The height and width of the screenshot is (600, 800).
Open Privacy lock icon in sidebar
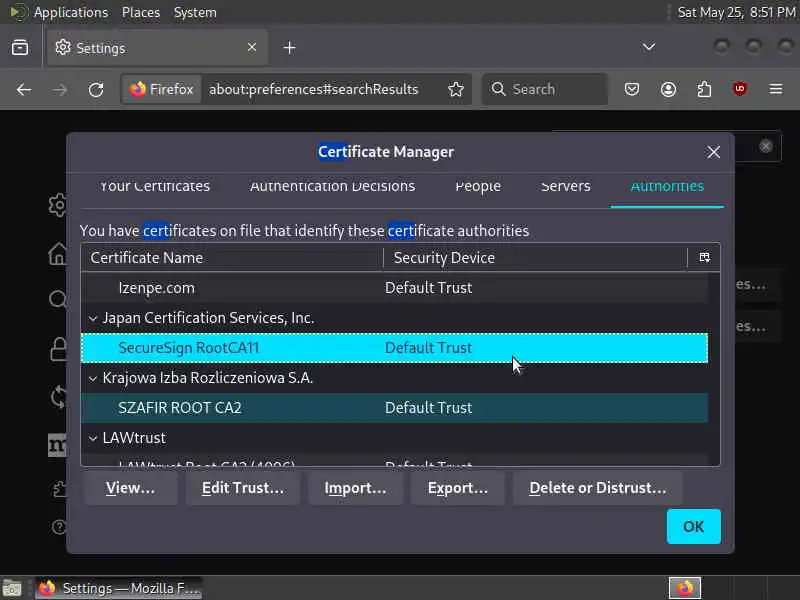(58, 349)
